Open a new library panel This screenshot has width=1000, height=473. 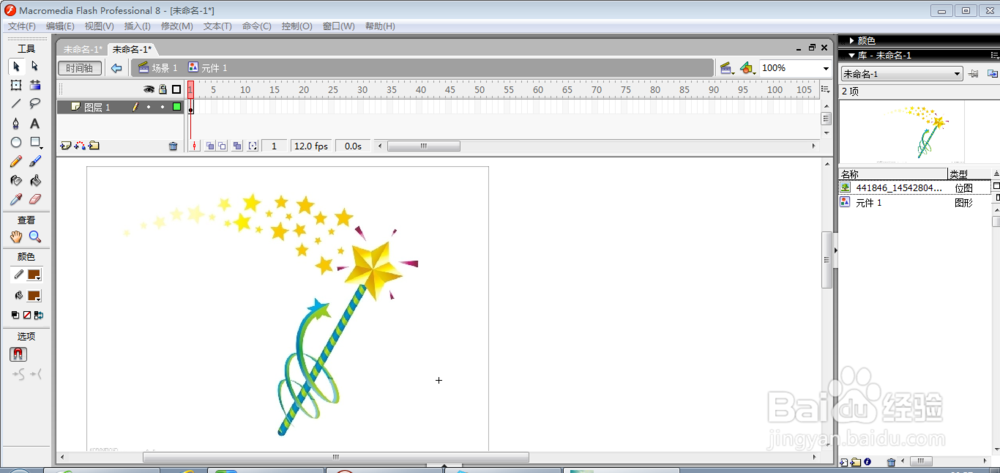pos(992,74)
